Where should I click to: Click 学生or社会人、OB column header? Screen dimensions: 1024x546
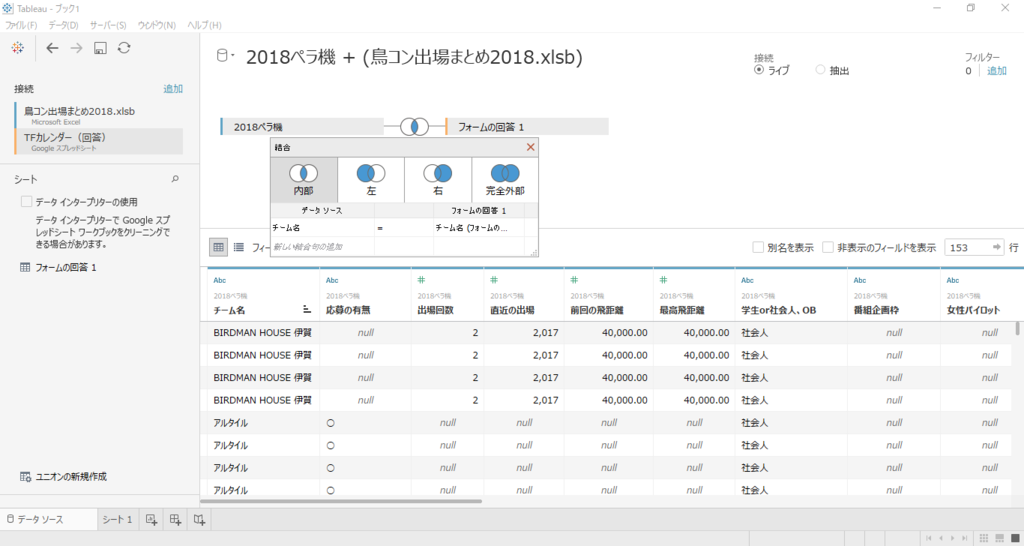(791, 294)
